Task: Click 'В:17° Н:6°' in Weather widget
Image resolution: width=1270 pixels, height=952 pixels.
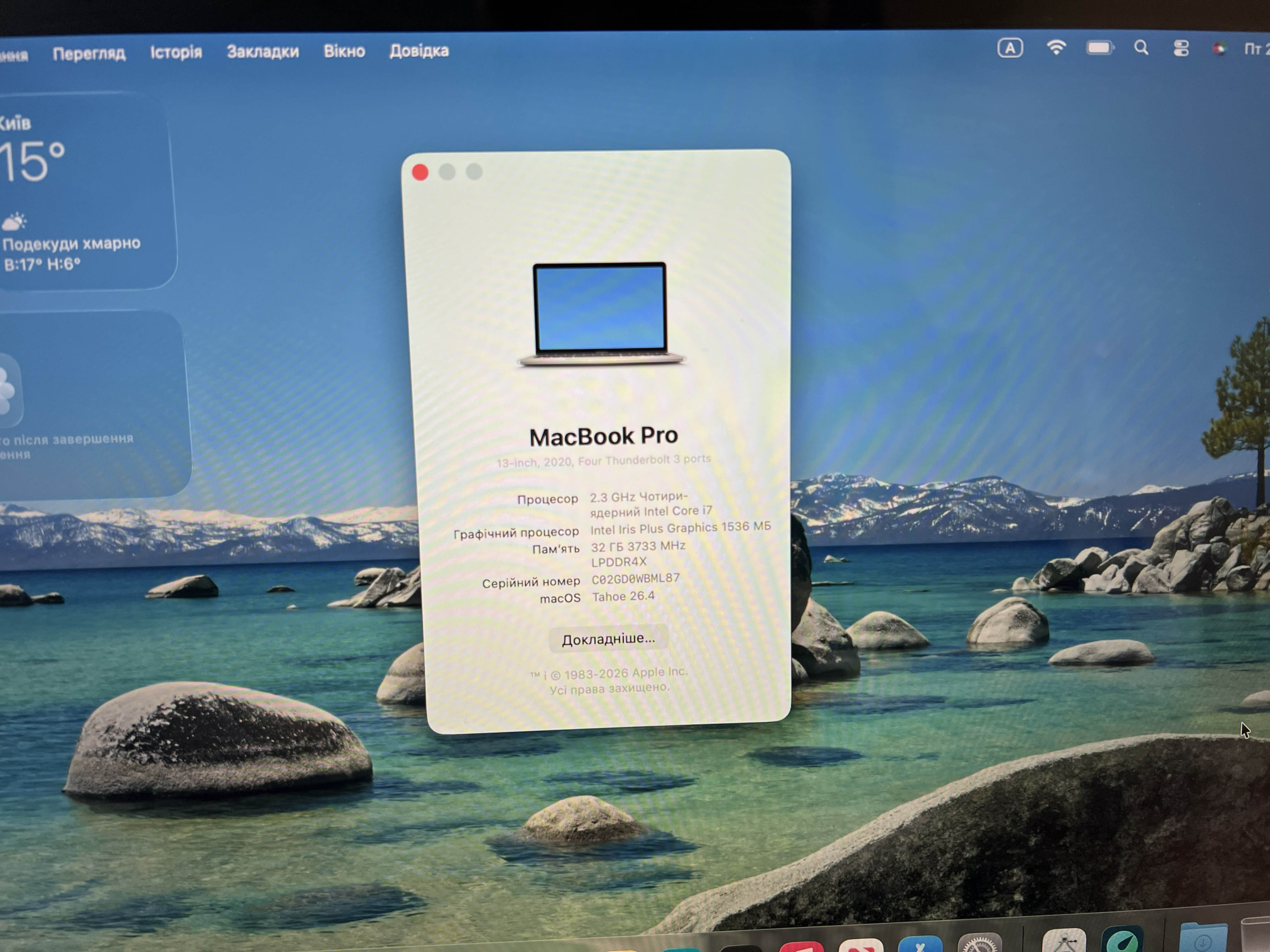Action: (42, 264)
